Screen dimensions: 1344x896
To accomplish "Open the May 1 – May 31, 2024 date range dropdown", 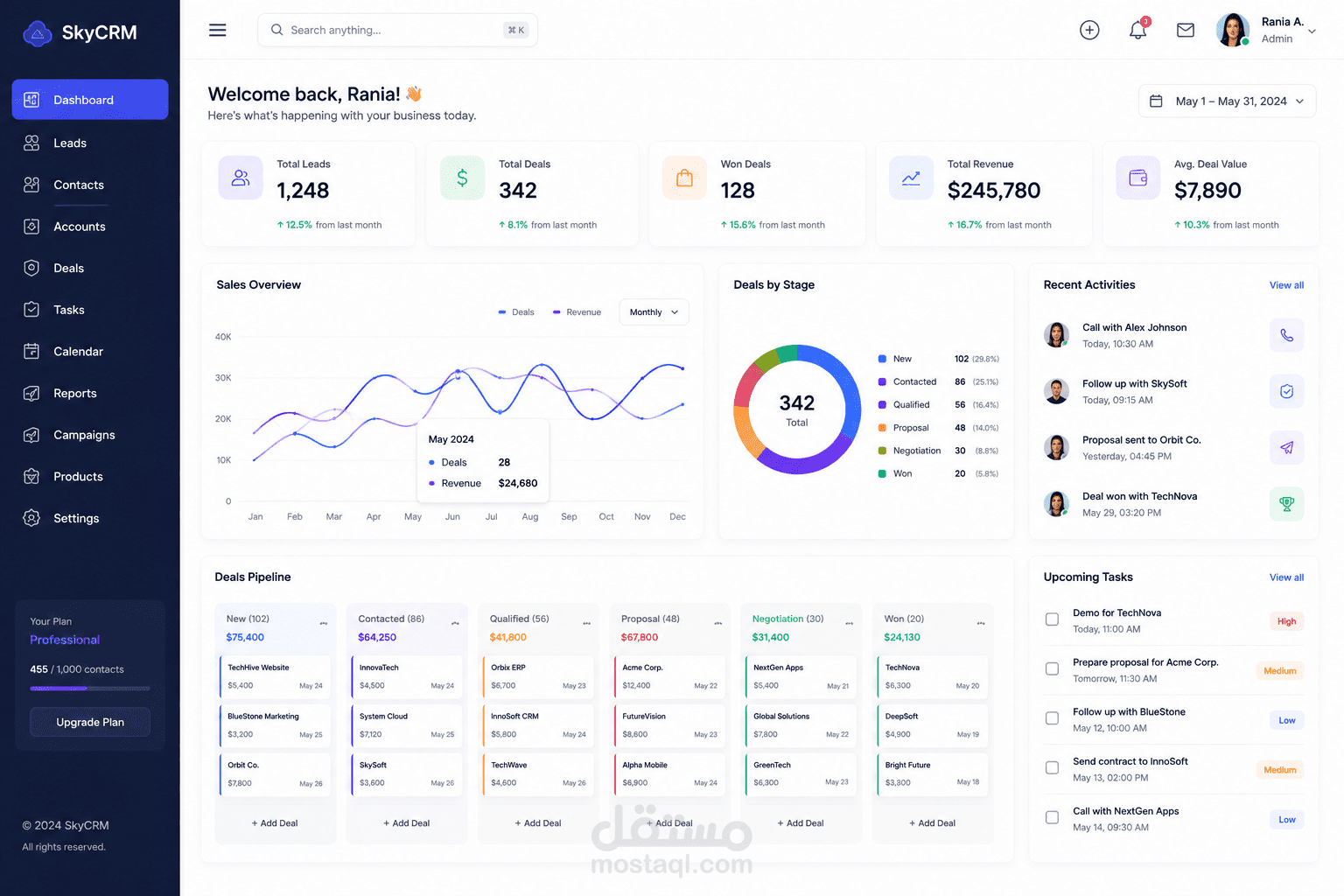I will (x=1227, y=101).
